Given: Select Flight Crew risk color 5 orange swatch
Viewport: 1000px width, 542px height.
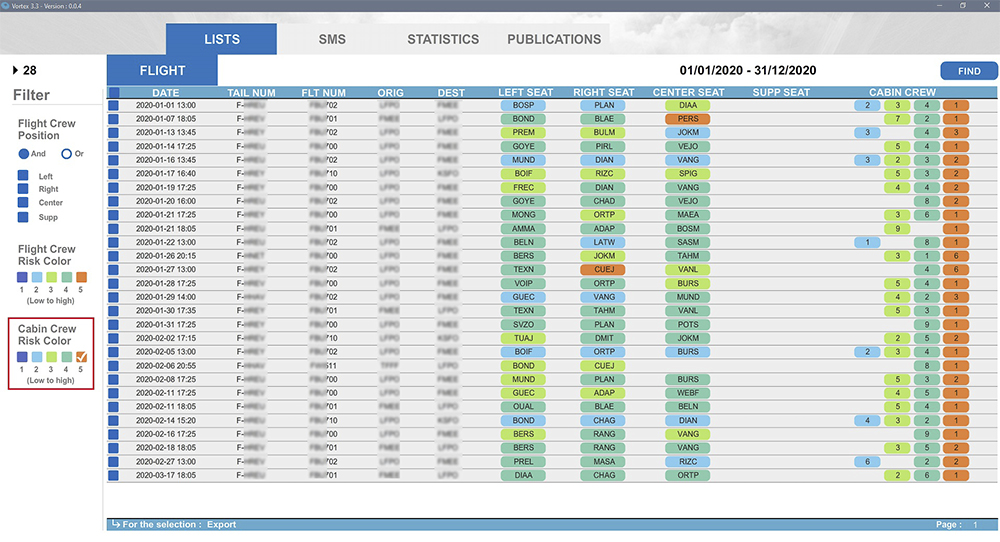Looking at the screenshot, I should [82, 277].
